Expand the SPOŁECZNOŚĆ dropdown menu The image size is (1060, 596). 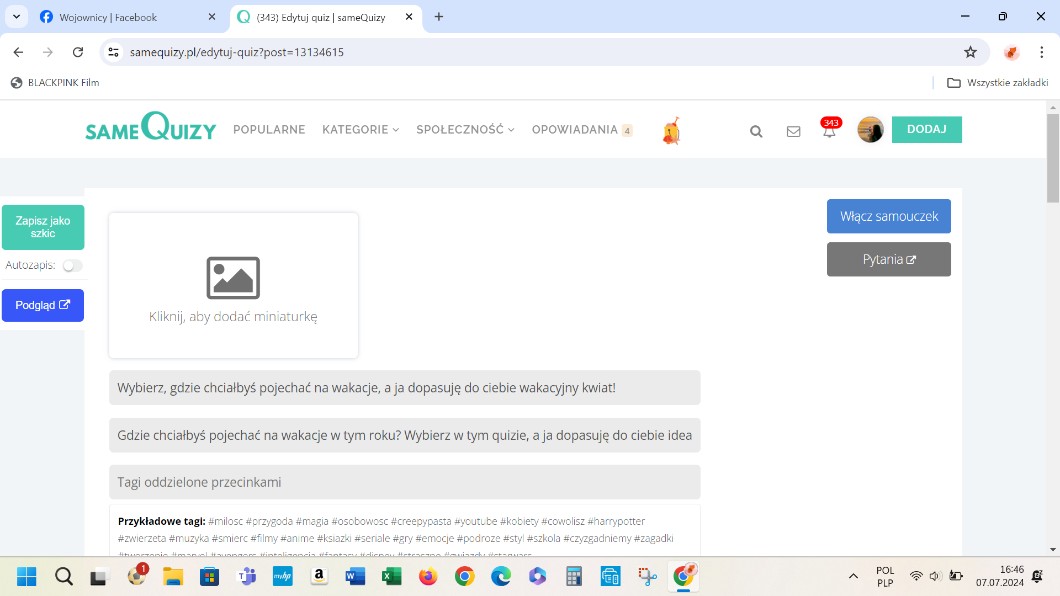465,130
